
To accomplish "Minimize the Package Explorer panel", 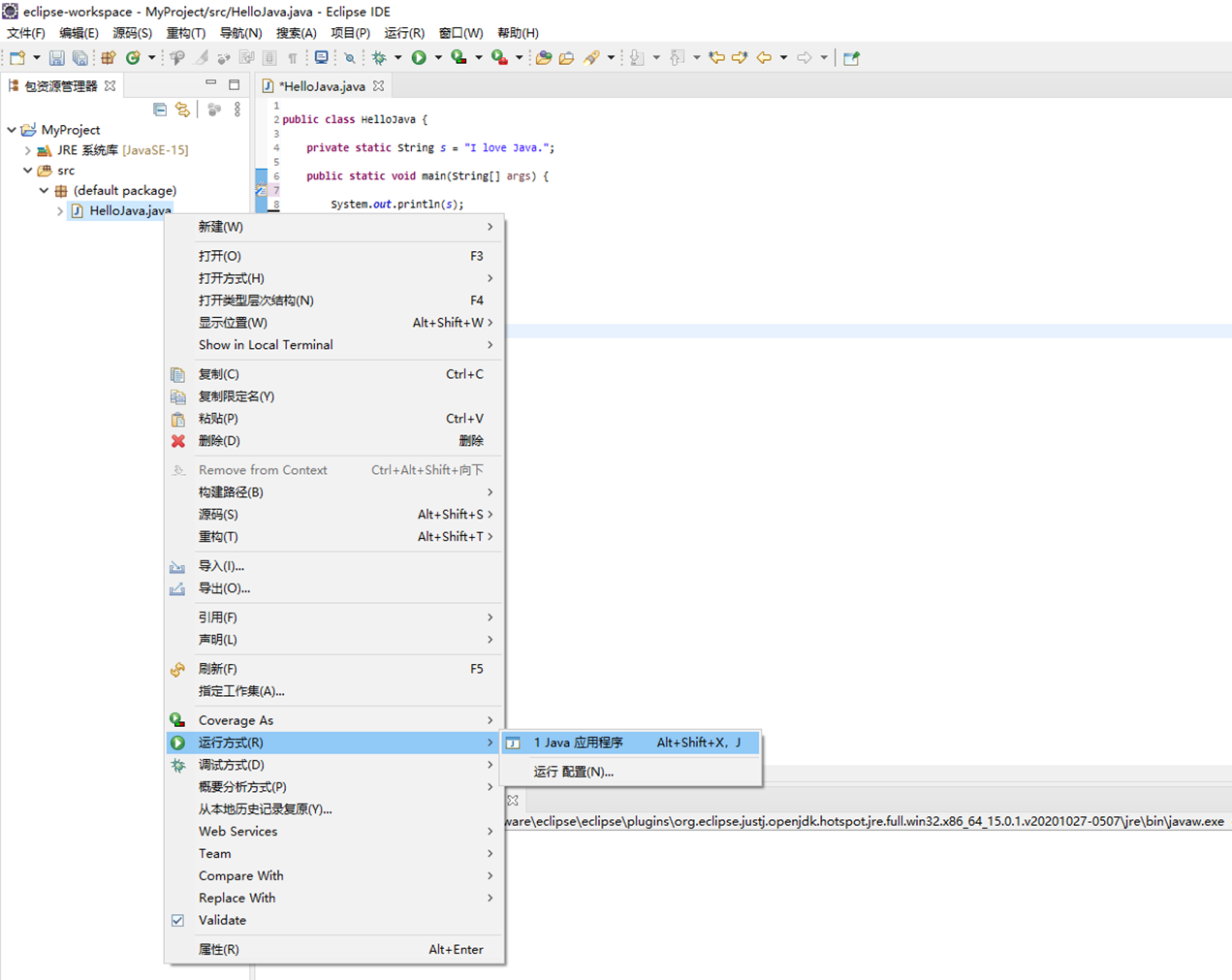I will click(x=210, y=84).
